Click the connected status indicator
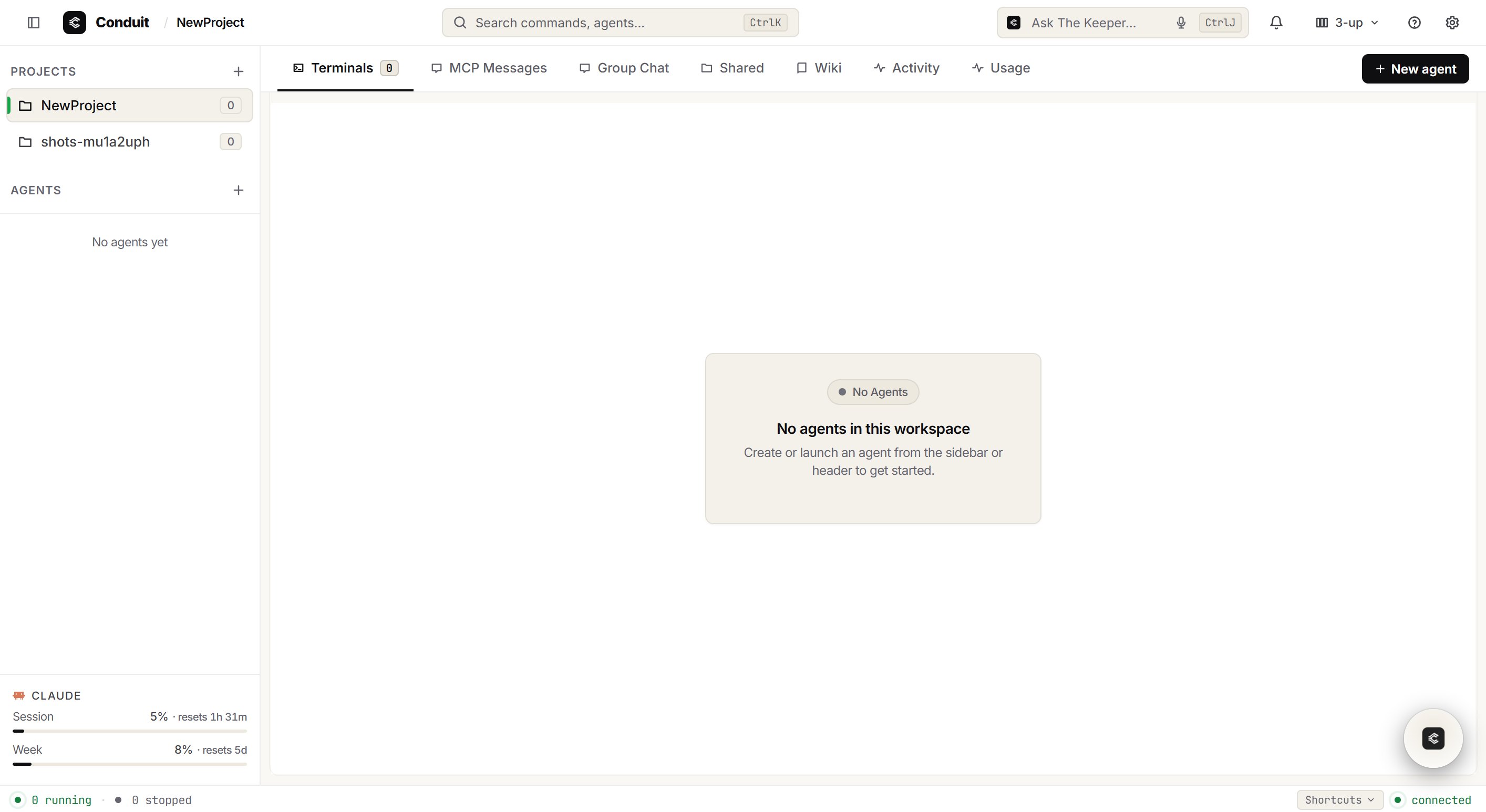This screenshot has width=1486, height=812. coord(1432,800)
